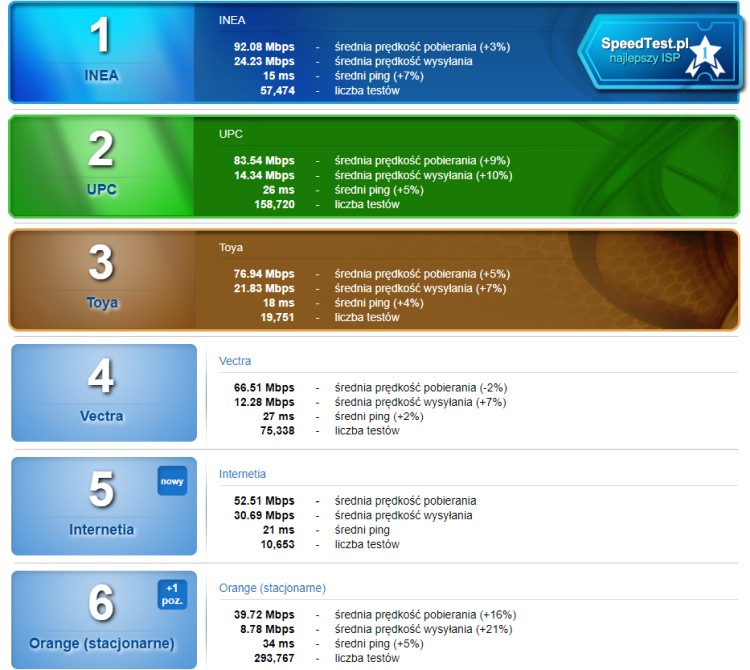
Task: Click the INEA label under rank 1
Action: click(101, 76)
